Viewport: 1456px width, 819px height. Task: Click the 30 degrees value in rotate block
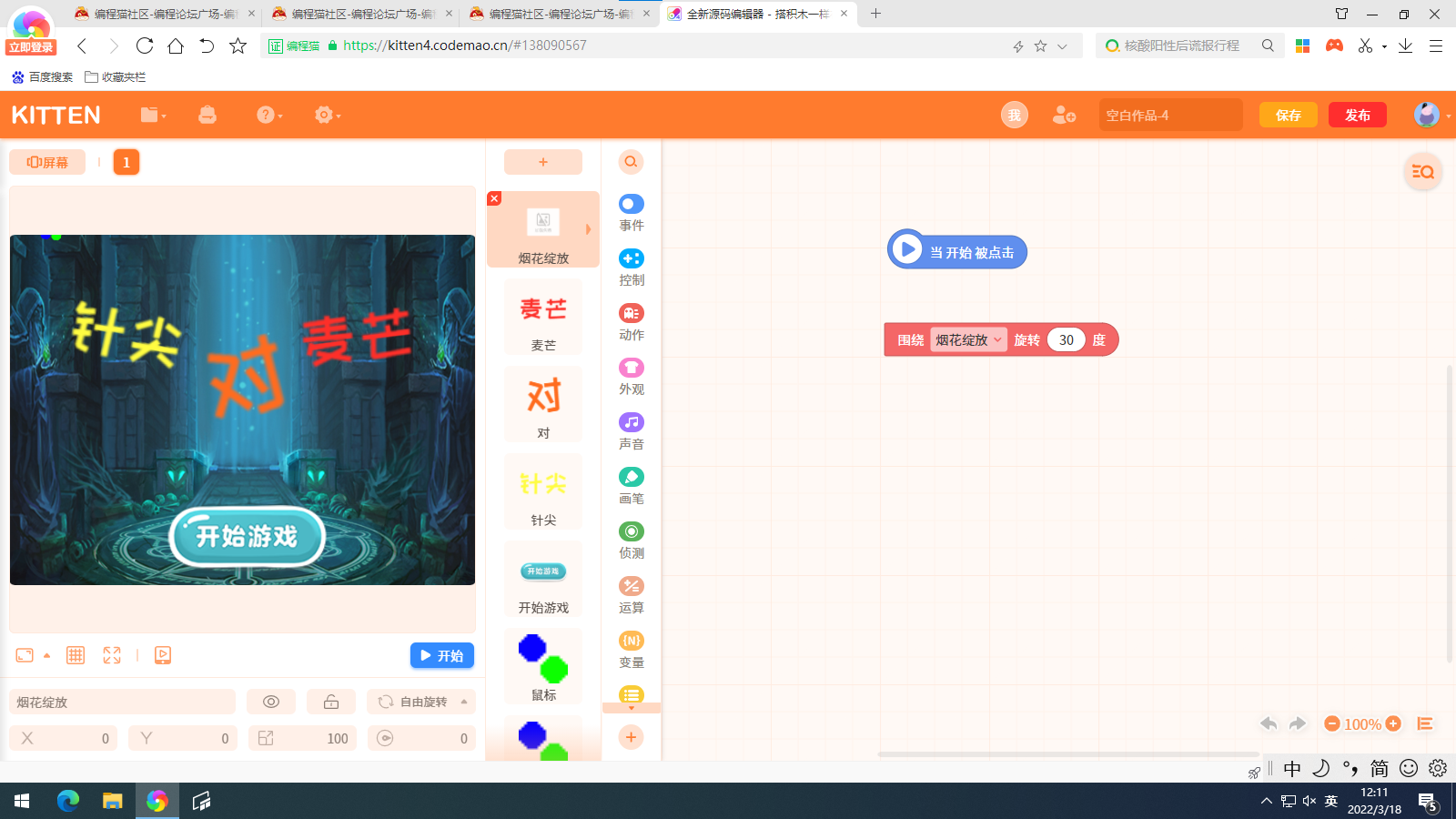(x=1067, y=339)
